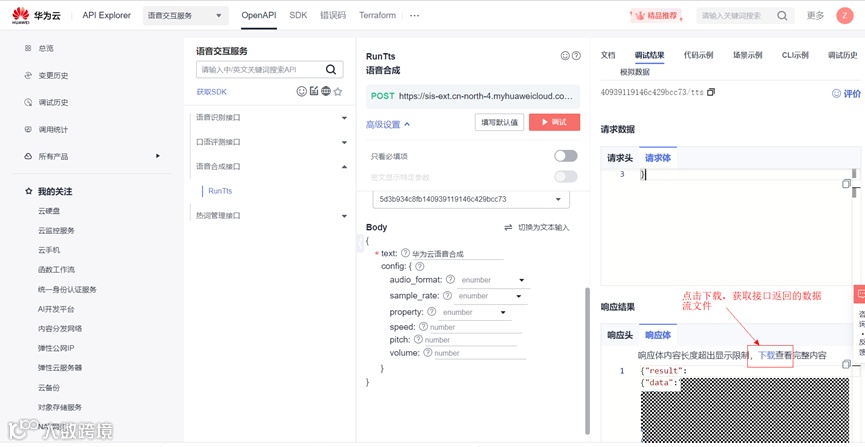Toggle the 密文显示特定参数 switch
This screenshot has height=447, width=865.
[x=565, y=177]
